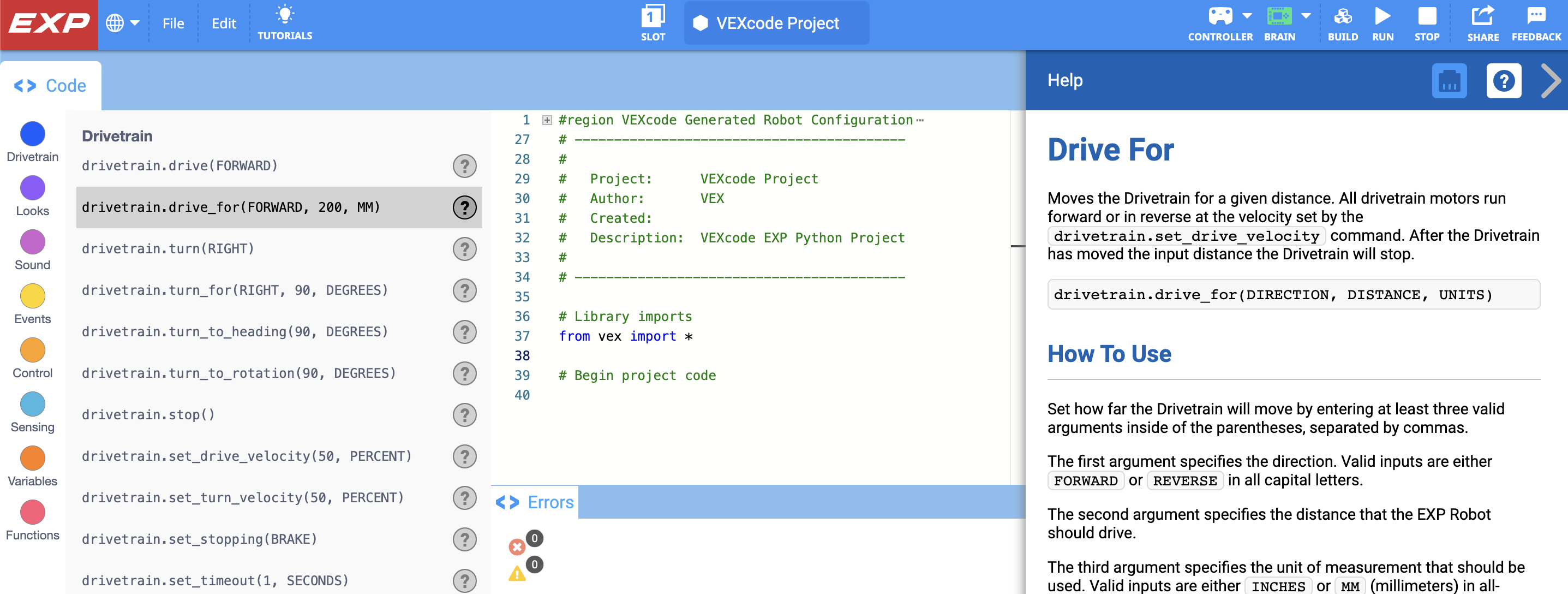Screen dimensions: 1568x594
Task: Collapse the Help panel with chevron
Action: tap(1550, 80)
